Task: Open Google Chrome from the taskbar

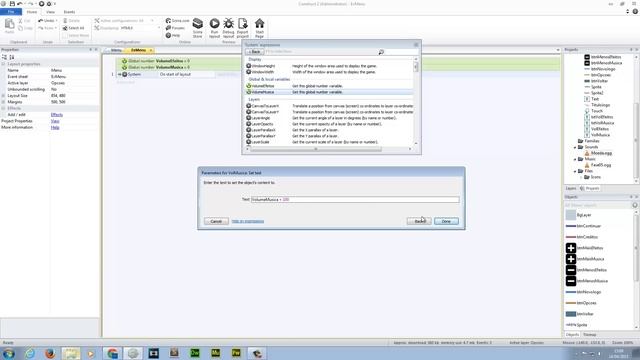Action: point(112,353)
